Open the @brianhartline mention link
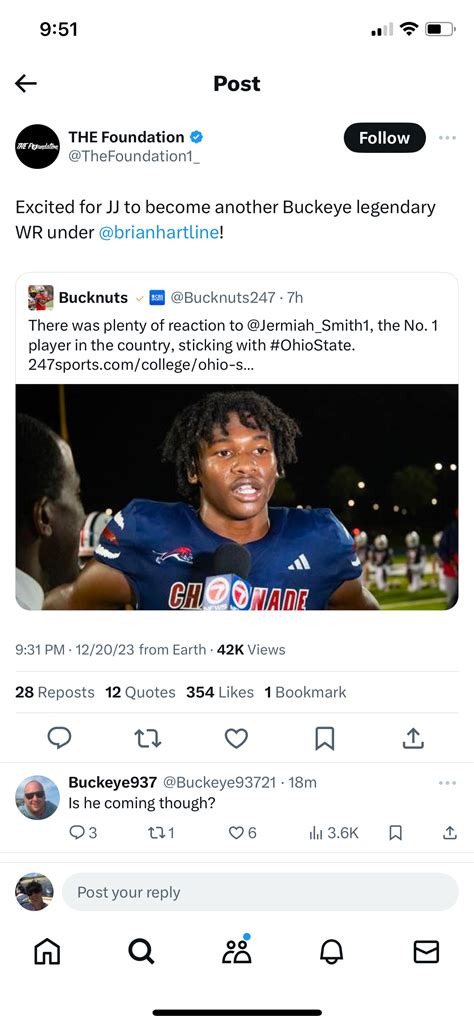Viewport: 474px width, 1026px height. point(158,232)
